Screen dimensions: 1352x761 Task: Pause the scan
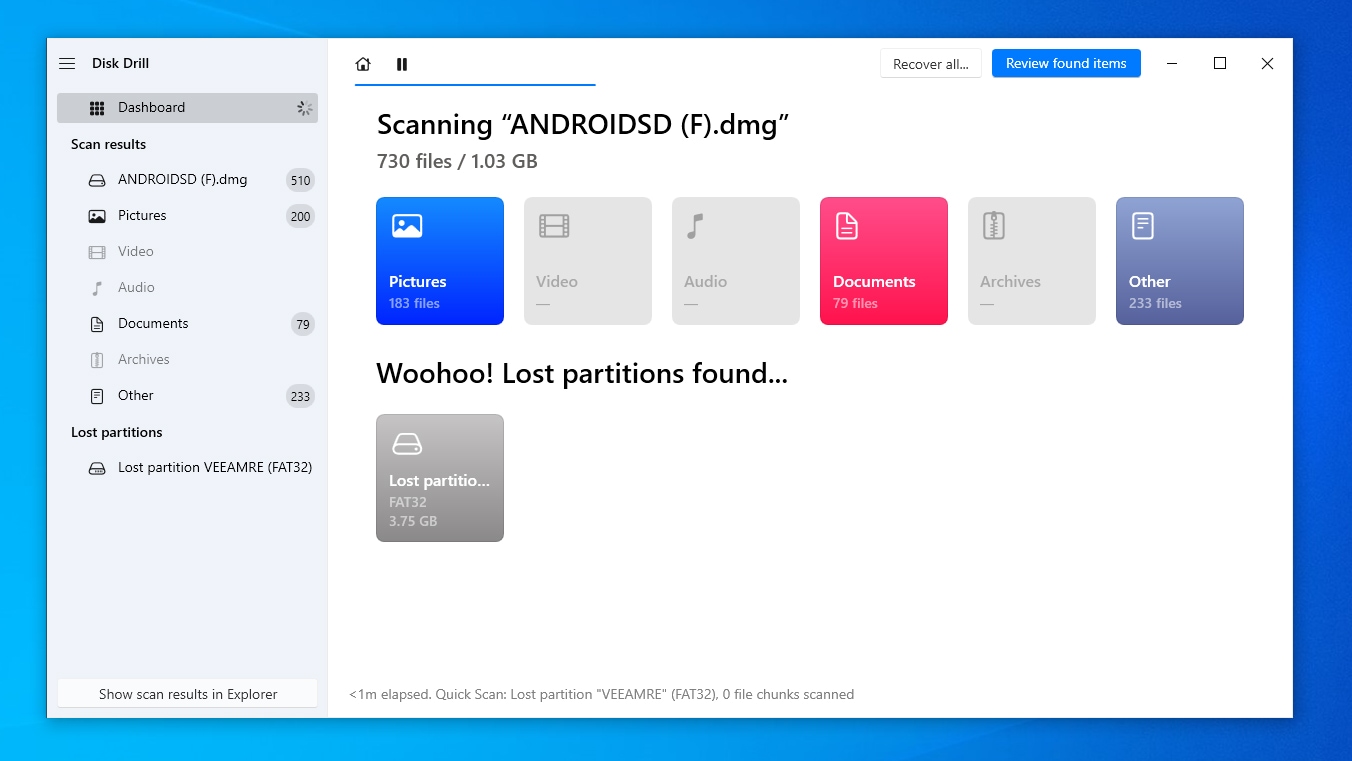coord(402,64)
